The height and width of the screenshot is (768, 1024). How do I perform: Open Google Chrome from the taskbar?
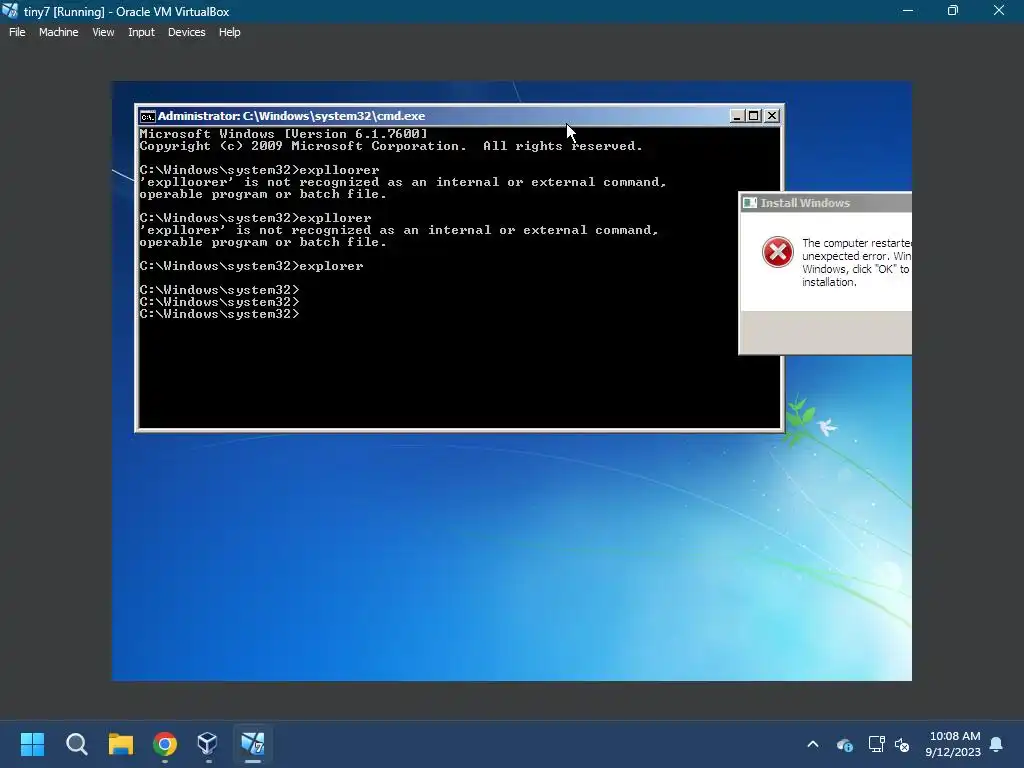click(165, 744)
